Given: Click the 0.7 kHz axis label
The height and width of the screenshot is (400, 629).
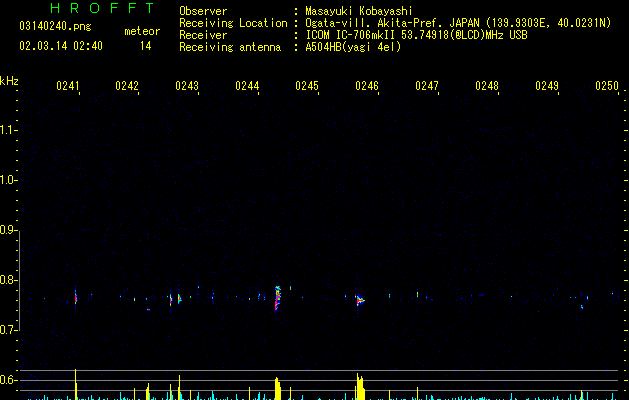Looking at the screenshot, I should (8, 330).
